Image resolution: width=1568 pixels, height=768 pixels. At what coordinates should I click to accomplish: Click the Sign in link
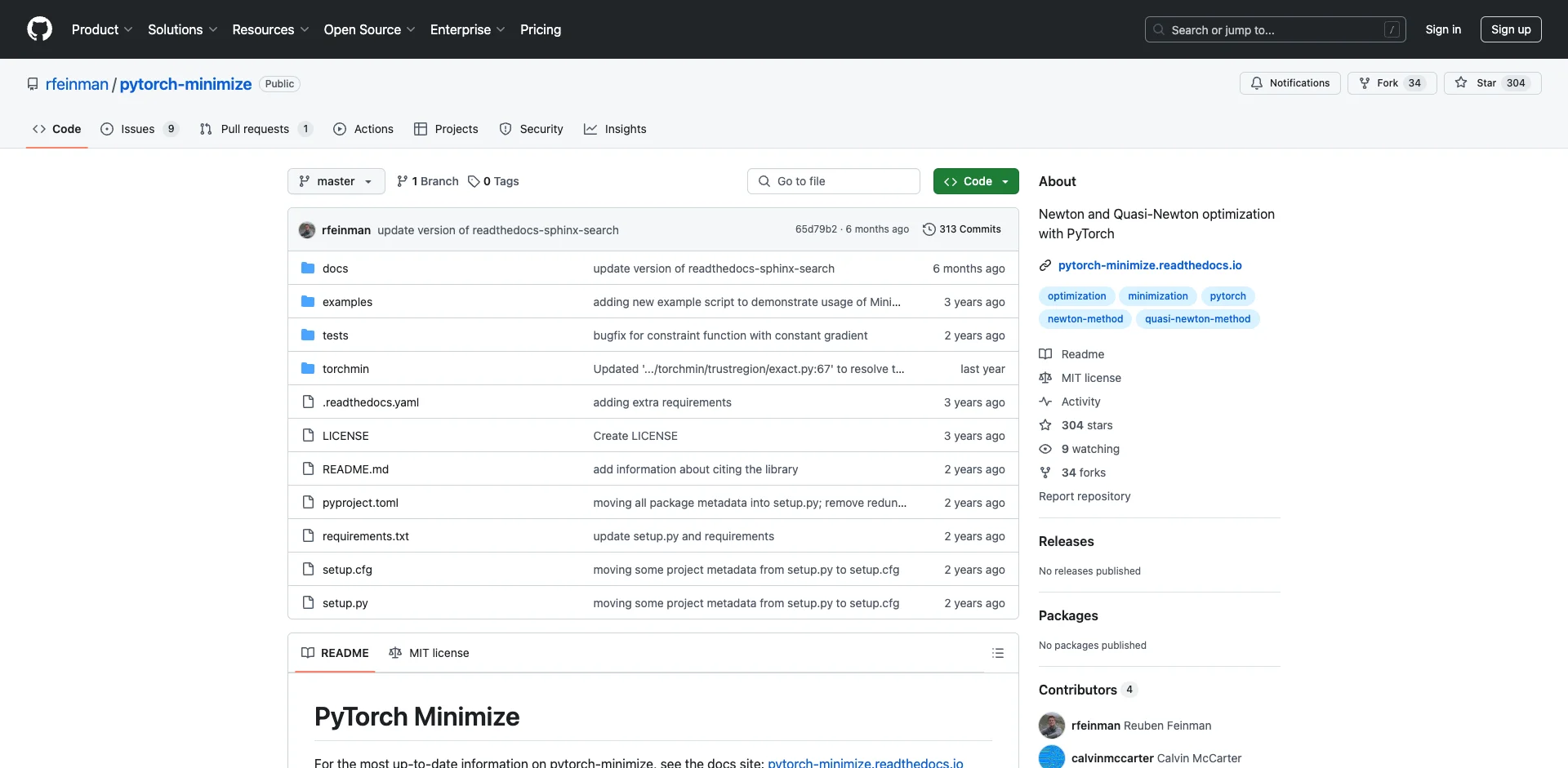tap(1443, 29)
